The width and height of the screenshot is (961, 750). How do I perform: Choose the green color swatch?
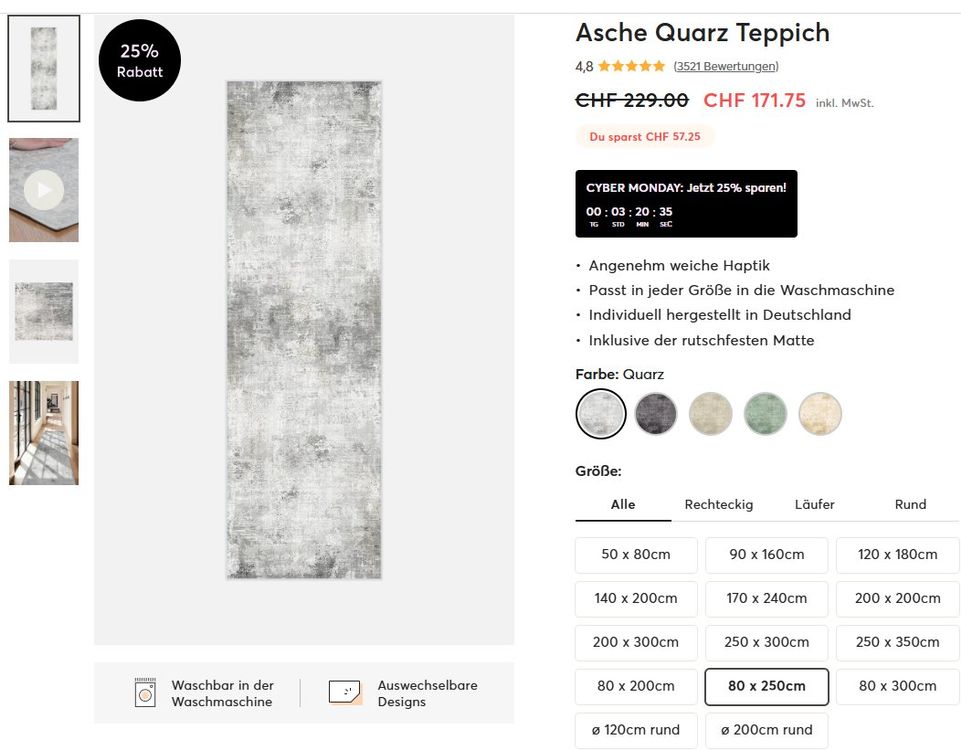pos(766,414)
